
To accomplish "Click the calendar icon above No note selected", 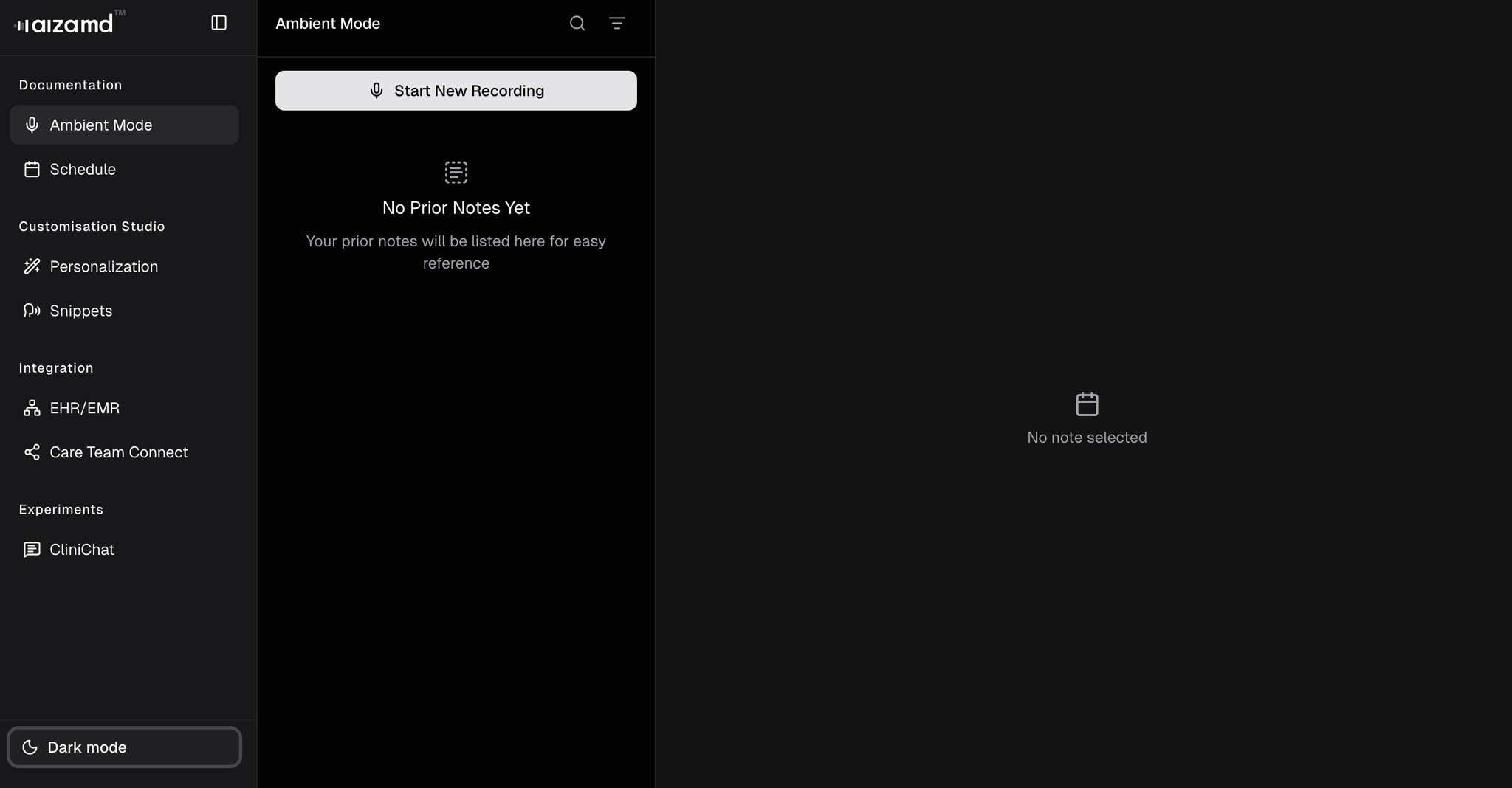I will point(1087,404).
